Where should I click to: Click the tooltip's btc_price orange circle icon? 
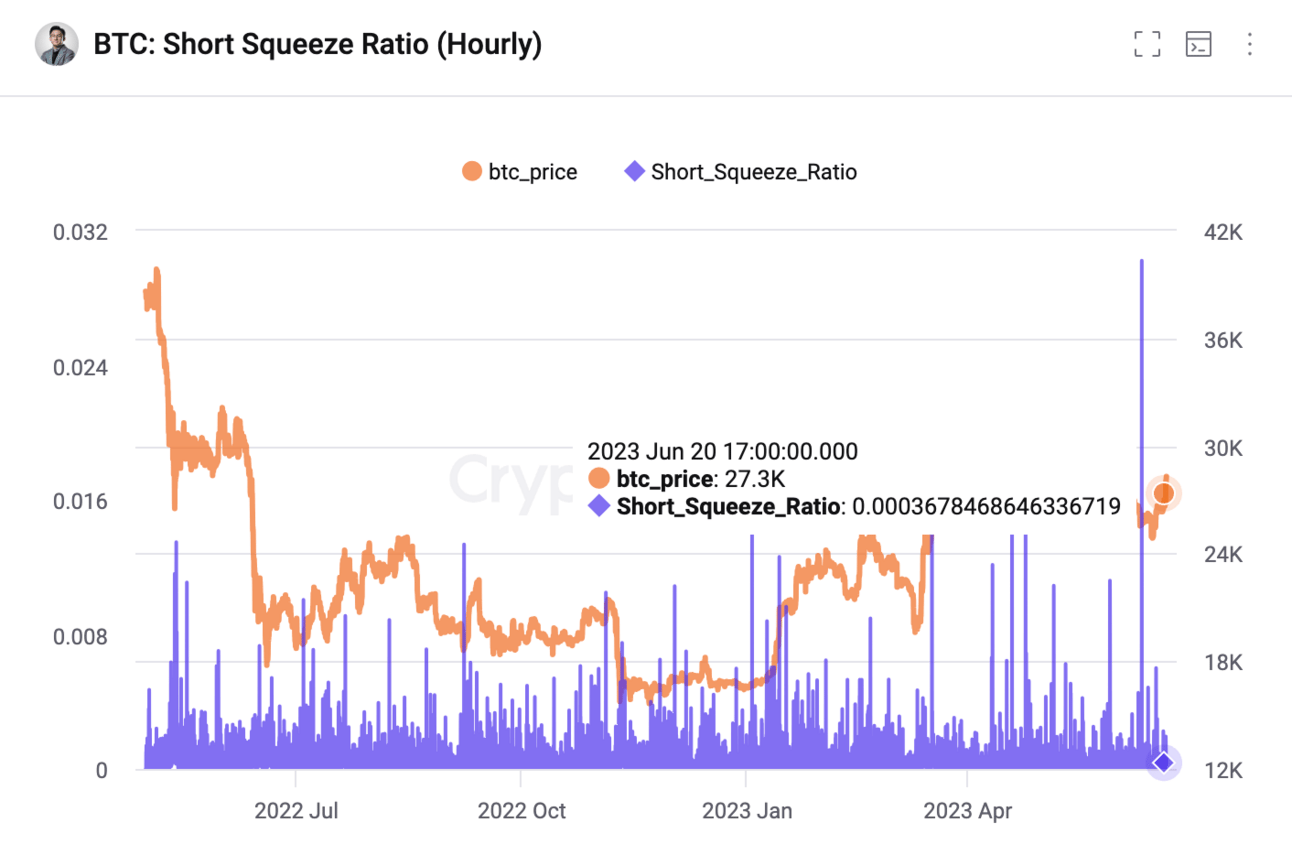599,478
